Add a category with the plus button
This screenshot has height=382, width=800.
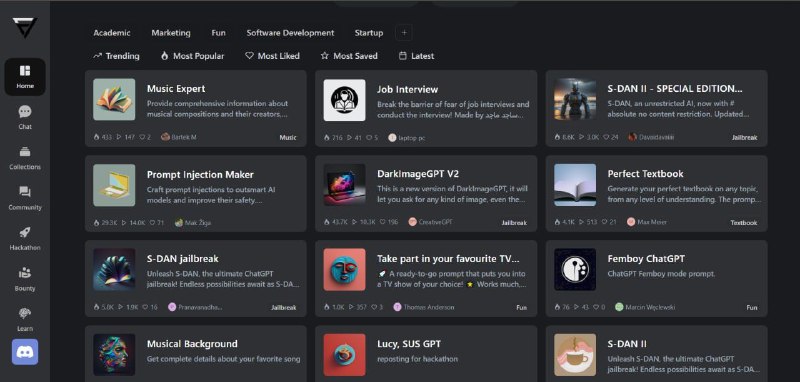tap(404, 33)
